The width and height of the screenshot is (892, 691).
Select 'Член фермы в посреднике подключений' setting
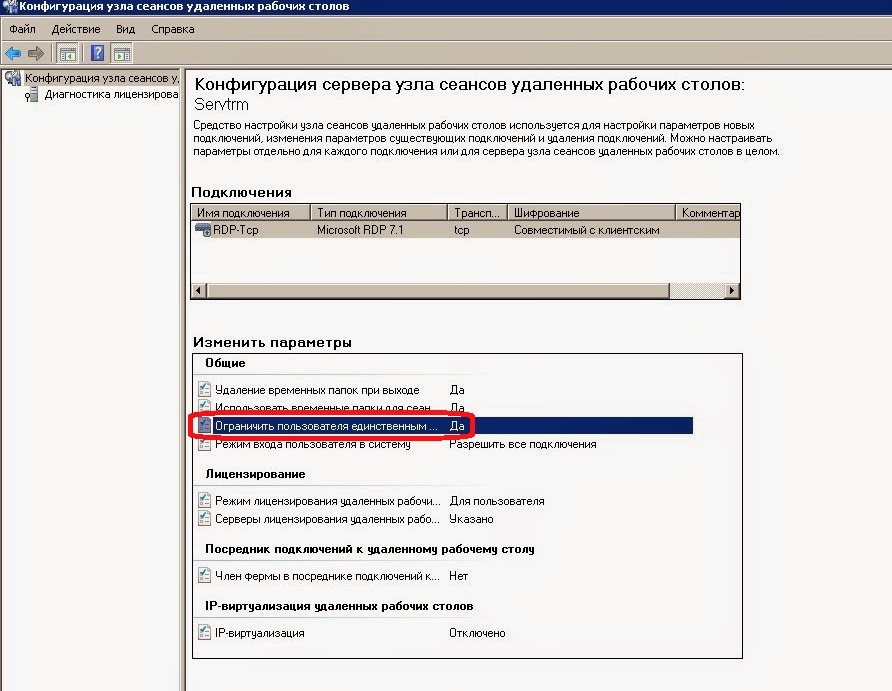[327, 576]
